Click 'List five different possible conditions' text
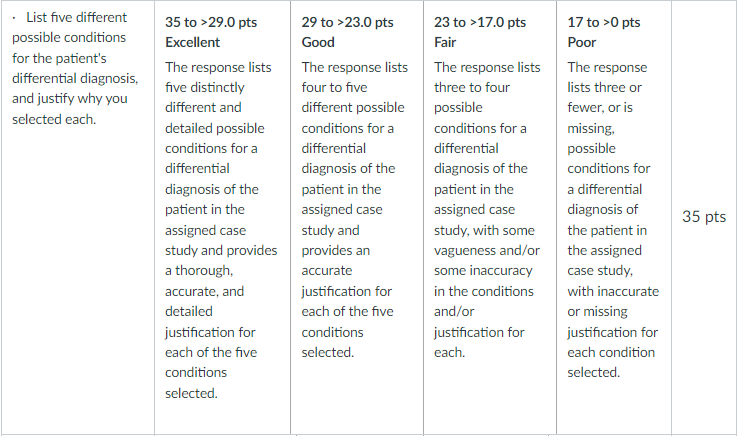740x436 pixels. pyautogui.click(x=69, y=27)
